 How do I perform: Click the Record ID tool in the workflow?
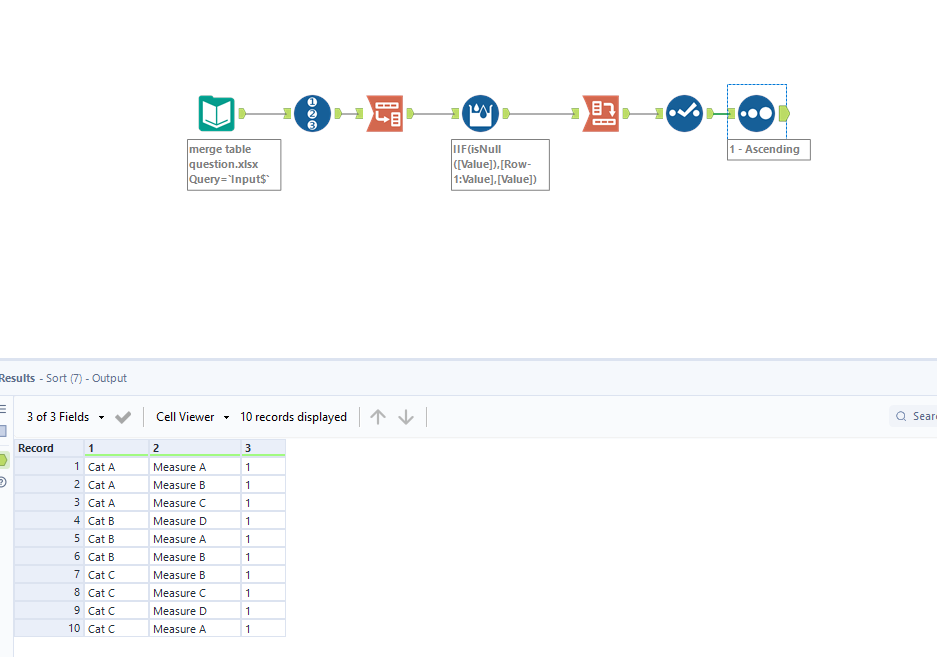(x=312, y=113)
